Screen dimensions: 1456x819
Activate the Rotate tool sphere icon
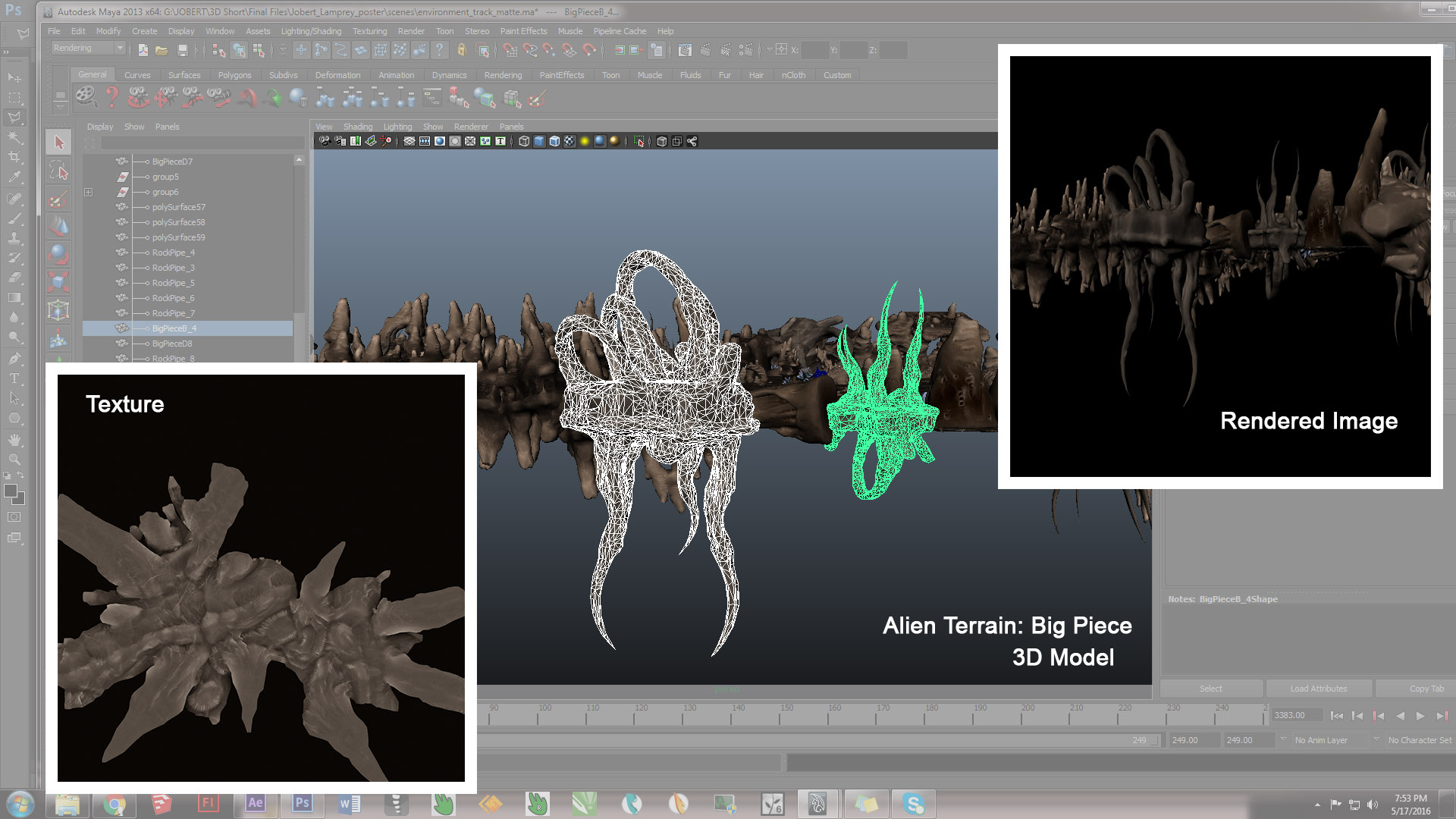coord(58,254)
